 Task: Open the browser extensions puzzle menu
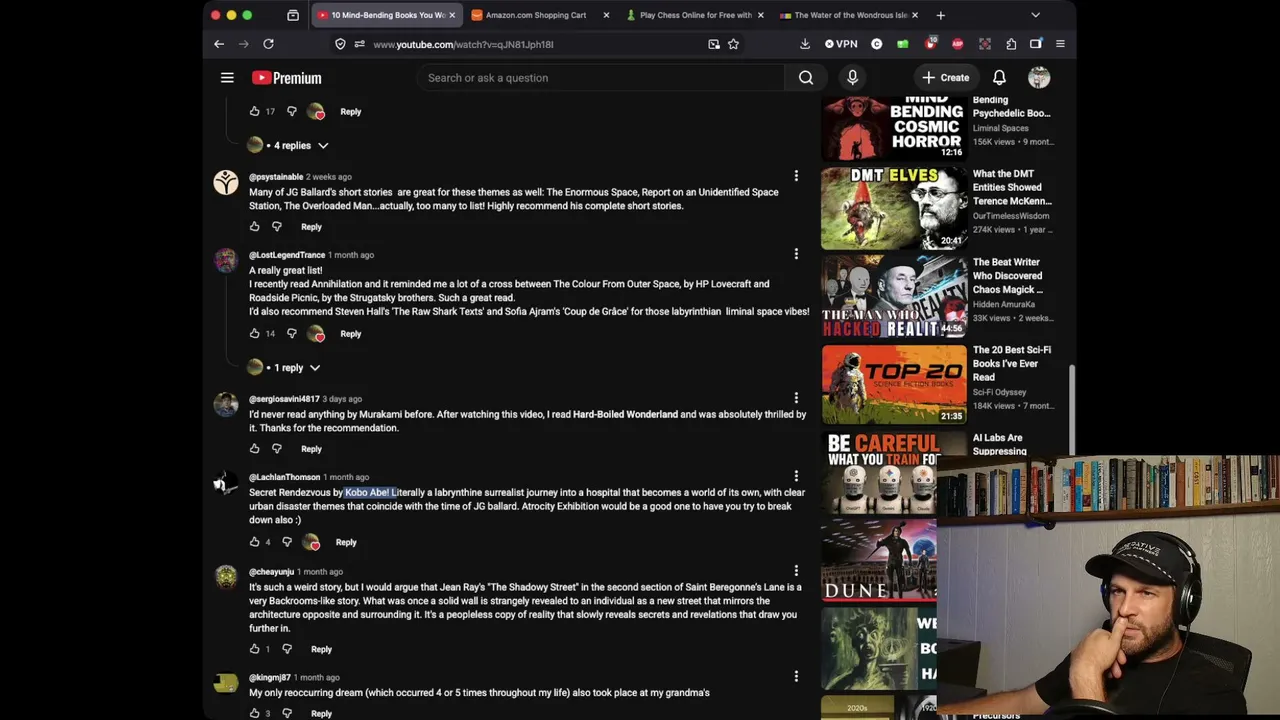[x=1011, y=44]
